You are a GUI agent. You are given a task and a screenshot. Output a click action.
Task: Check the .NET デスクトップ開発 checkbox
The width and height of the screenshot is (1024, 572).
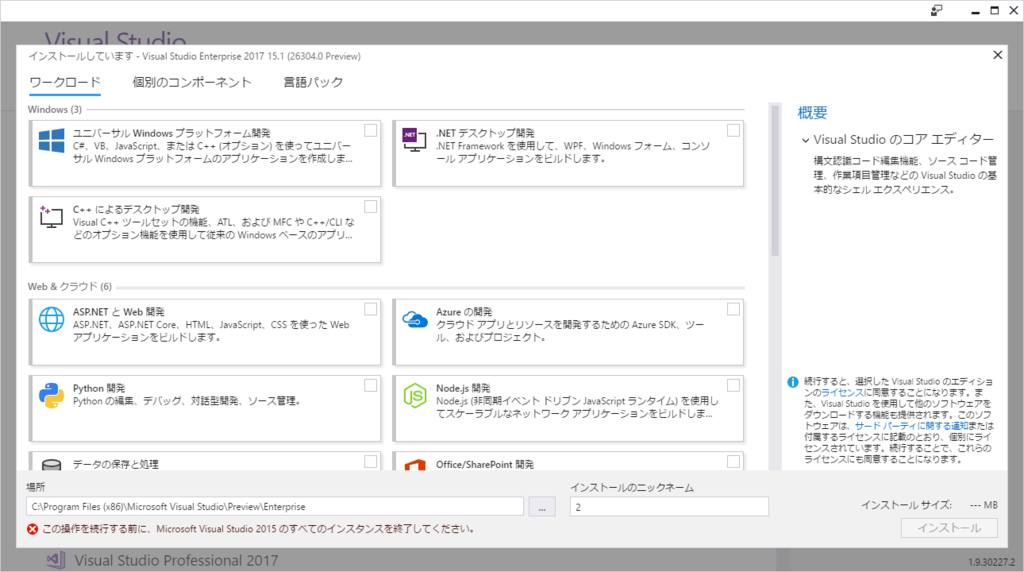tap(733, 131)
